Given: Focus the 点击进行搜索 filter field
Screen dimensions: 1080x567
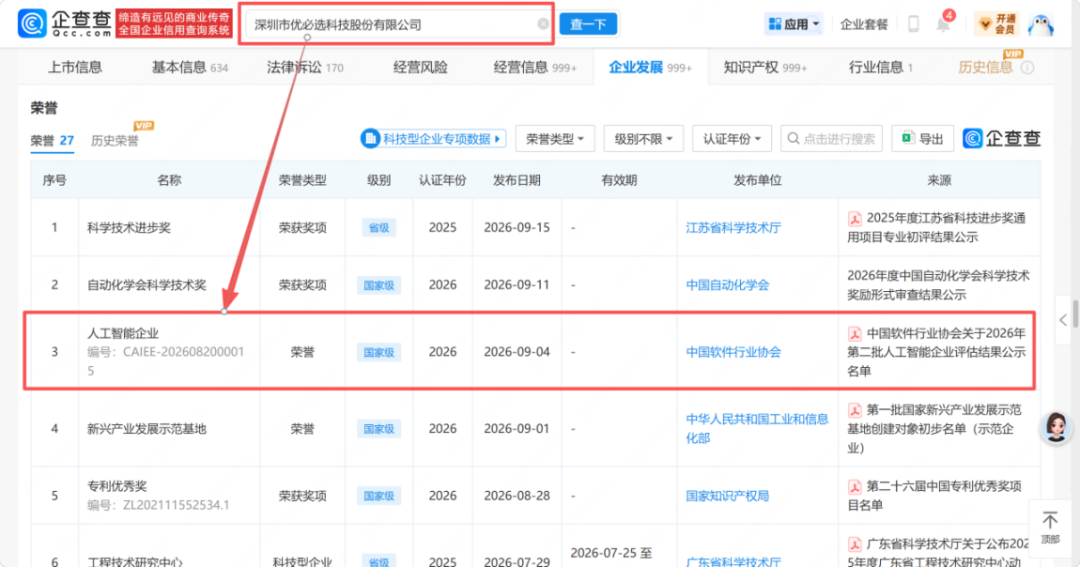Looking at the screenshot, I should coord(832,138).
